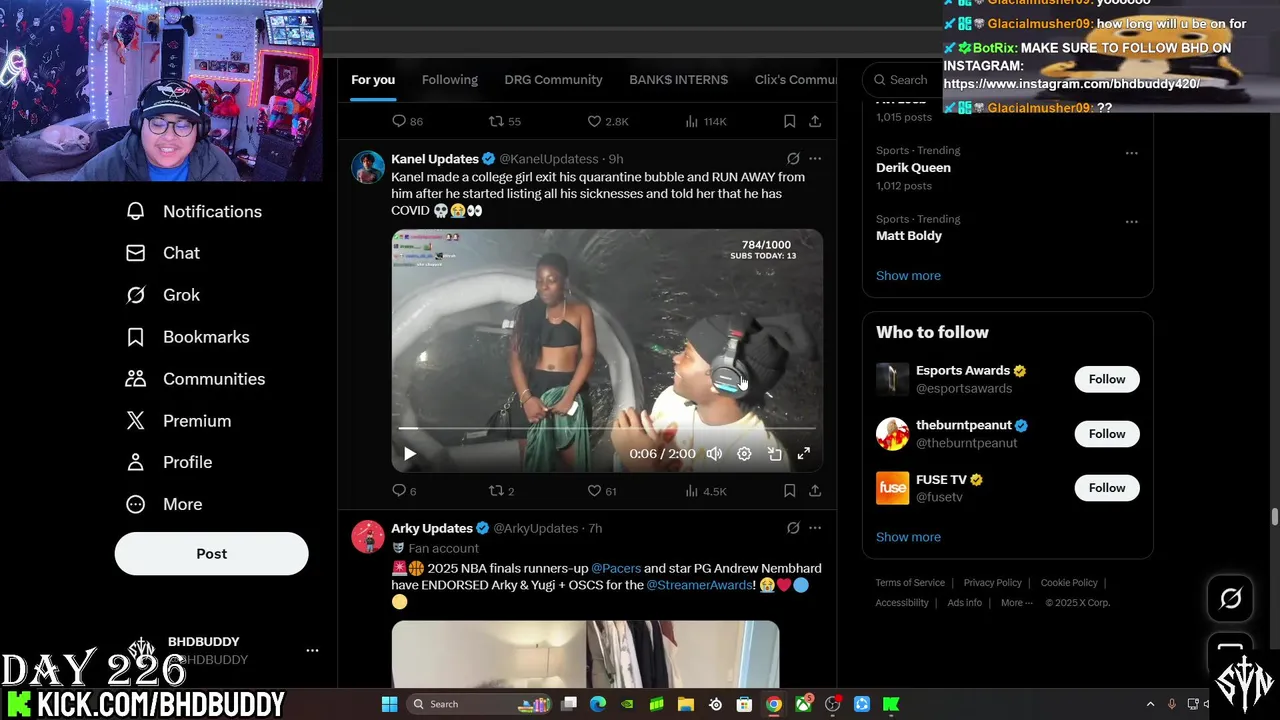The image size is (1280, 720).
Task: Toggle picture-in-picture on the video
Action: pos(774,454)
